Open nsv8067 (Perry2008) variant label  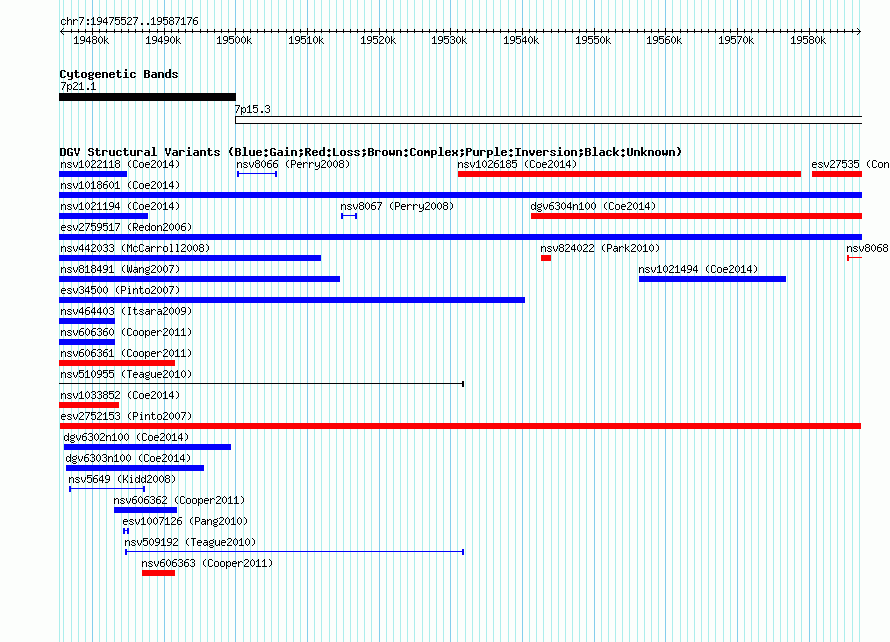397,206
